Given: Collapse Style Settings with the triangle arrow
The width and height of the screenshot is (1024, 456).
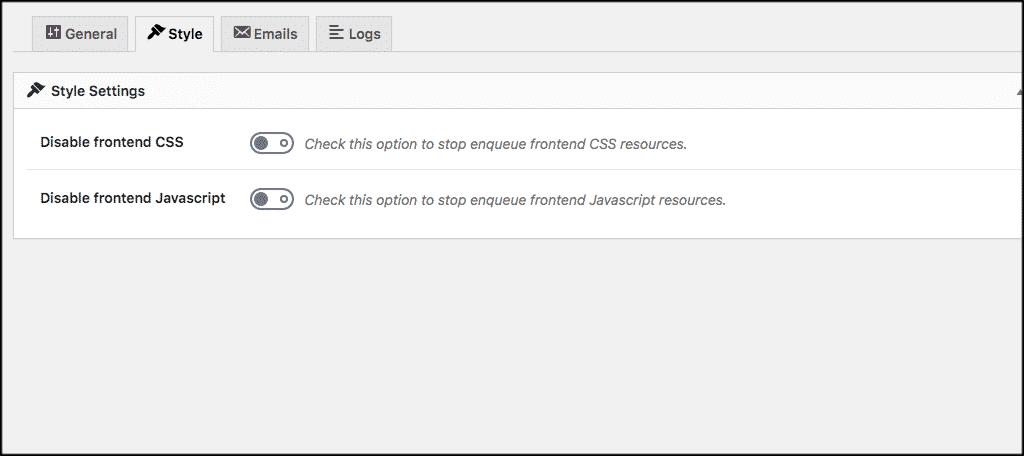Looking at the screenshot, I should (1018, 91).
